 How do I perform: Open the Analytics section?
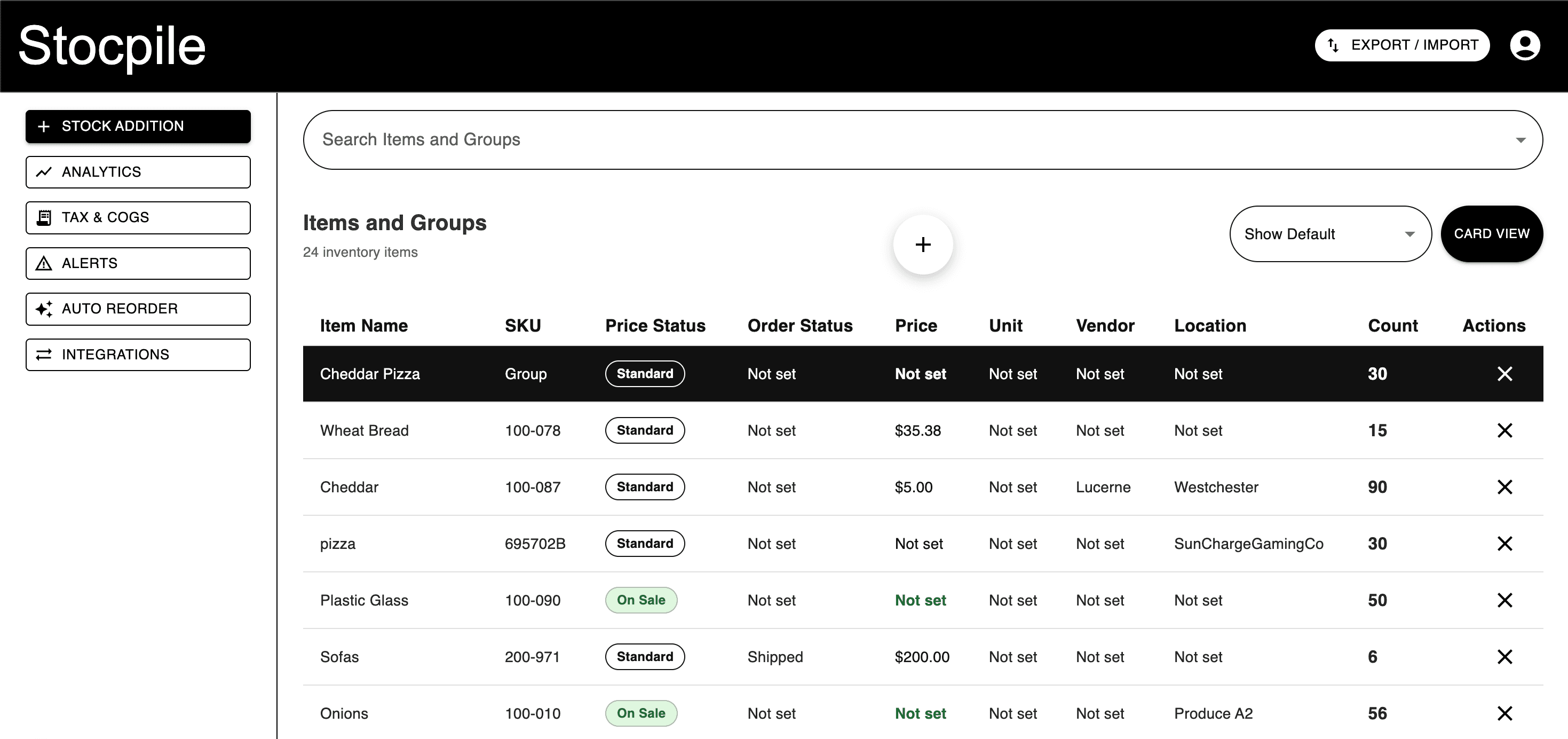(138, 172)
